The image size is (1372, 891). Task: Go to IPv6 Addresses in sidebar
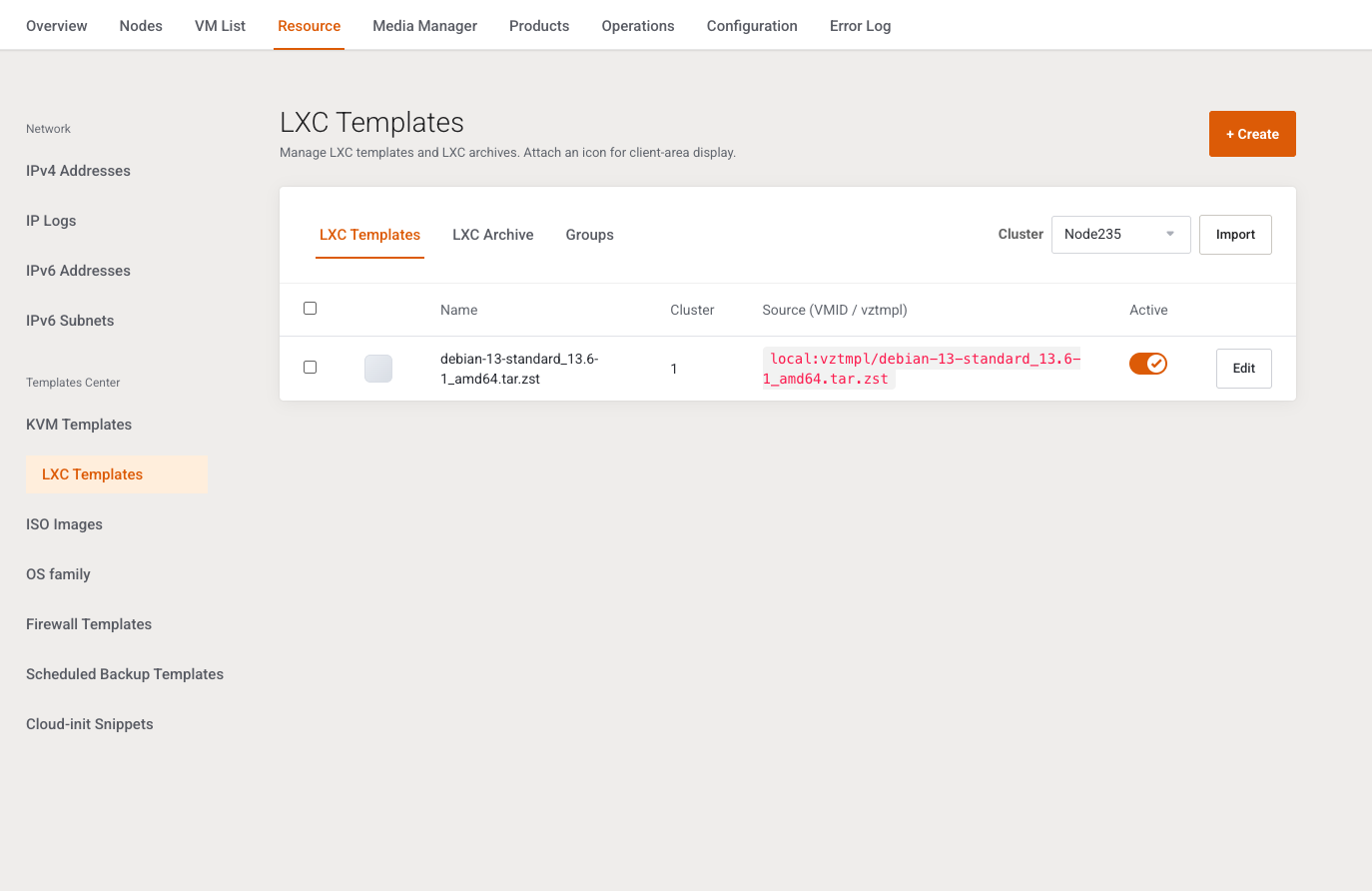78,271
